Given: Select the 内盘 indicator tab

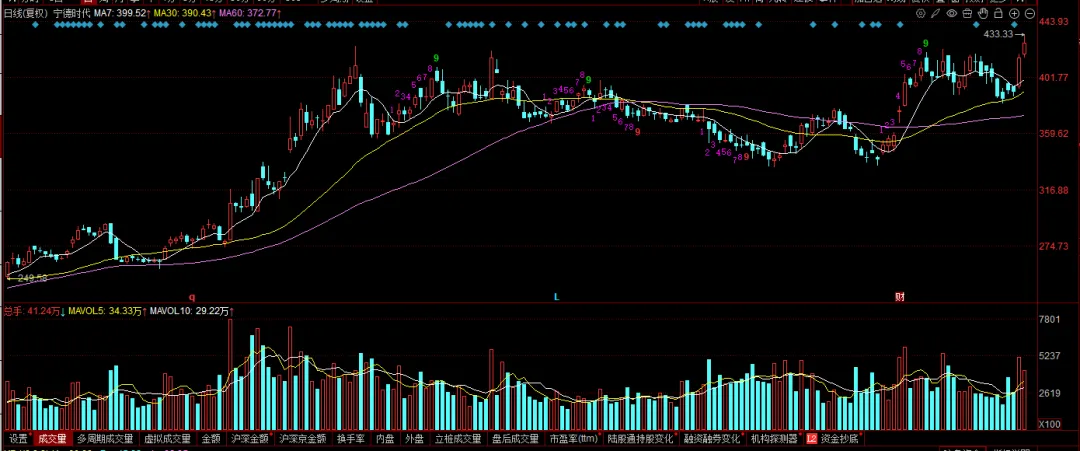Looking at the screenshot, I should pos(385,438).
